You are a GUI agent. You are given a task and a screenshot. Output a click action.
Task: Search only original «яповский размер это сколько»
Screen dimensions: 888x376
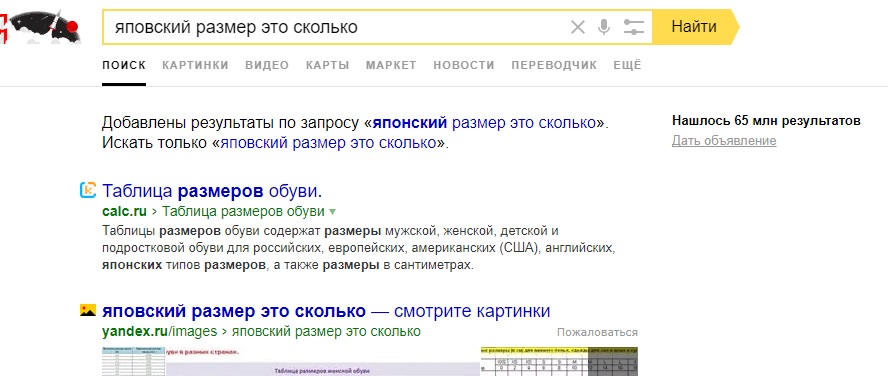pos(328,143)
